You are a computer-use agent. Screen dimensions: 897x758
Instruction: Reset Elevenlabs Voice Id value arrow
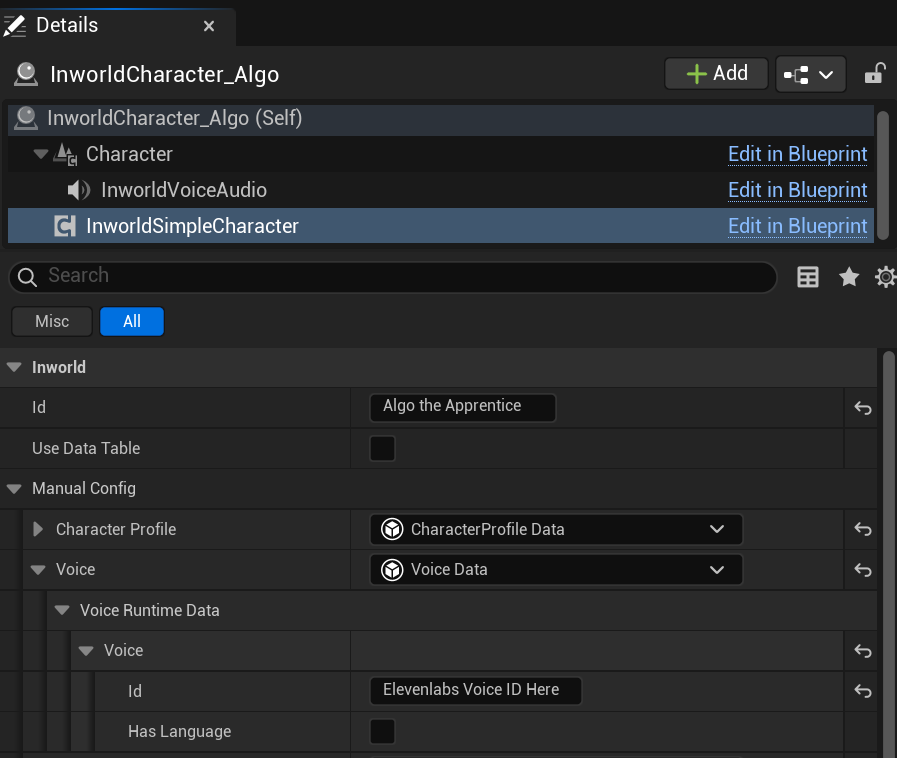point(863,691)
